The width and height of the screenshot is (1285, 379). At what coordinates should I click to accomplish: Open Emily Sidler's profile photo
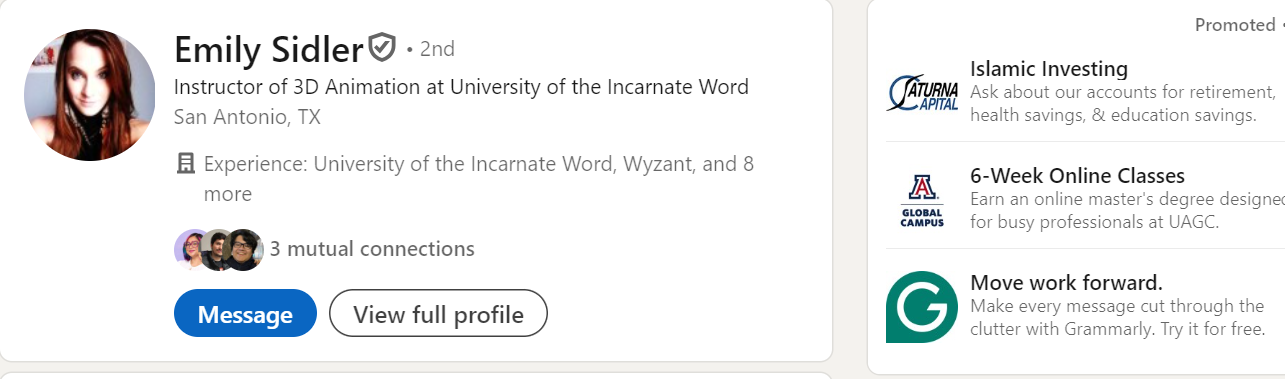pos(90,95)
